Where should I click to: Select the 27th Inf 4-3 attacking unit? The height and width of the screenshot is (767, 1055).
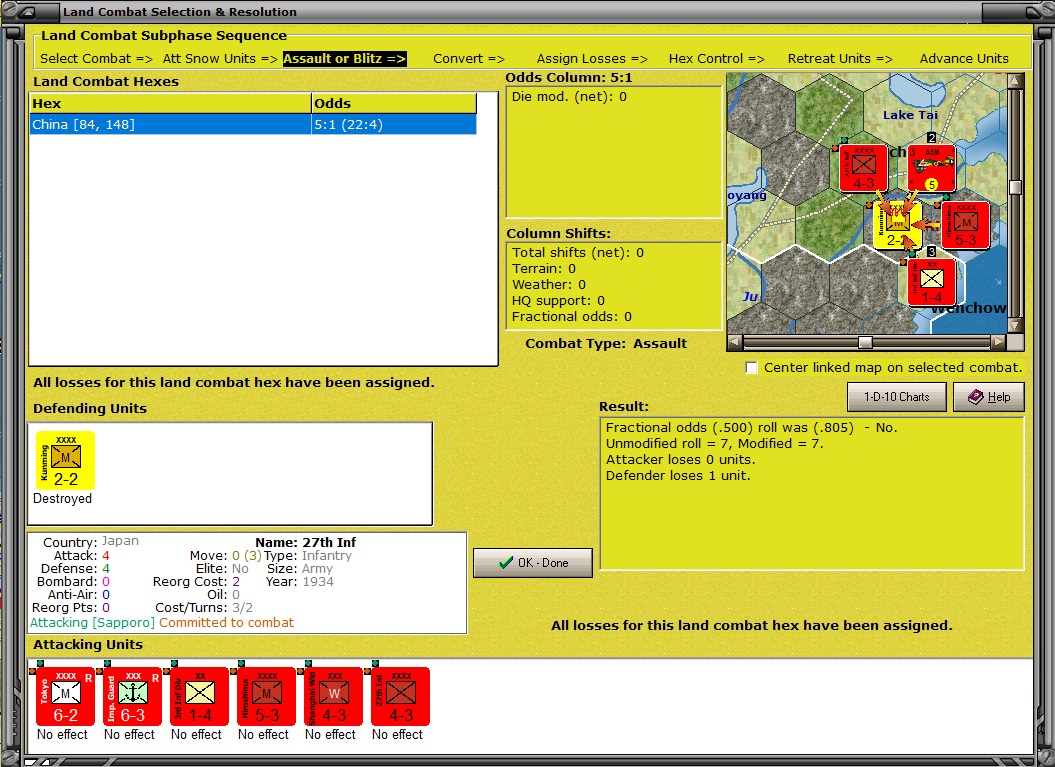point(400,696)
